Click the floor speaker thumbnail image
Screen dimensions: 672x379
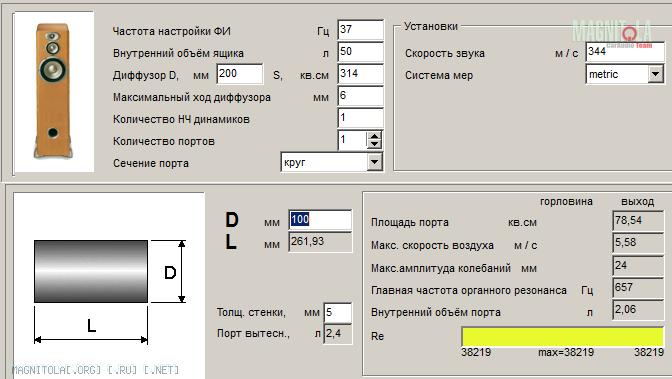point(53,91)
